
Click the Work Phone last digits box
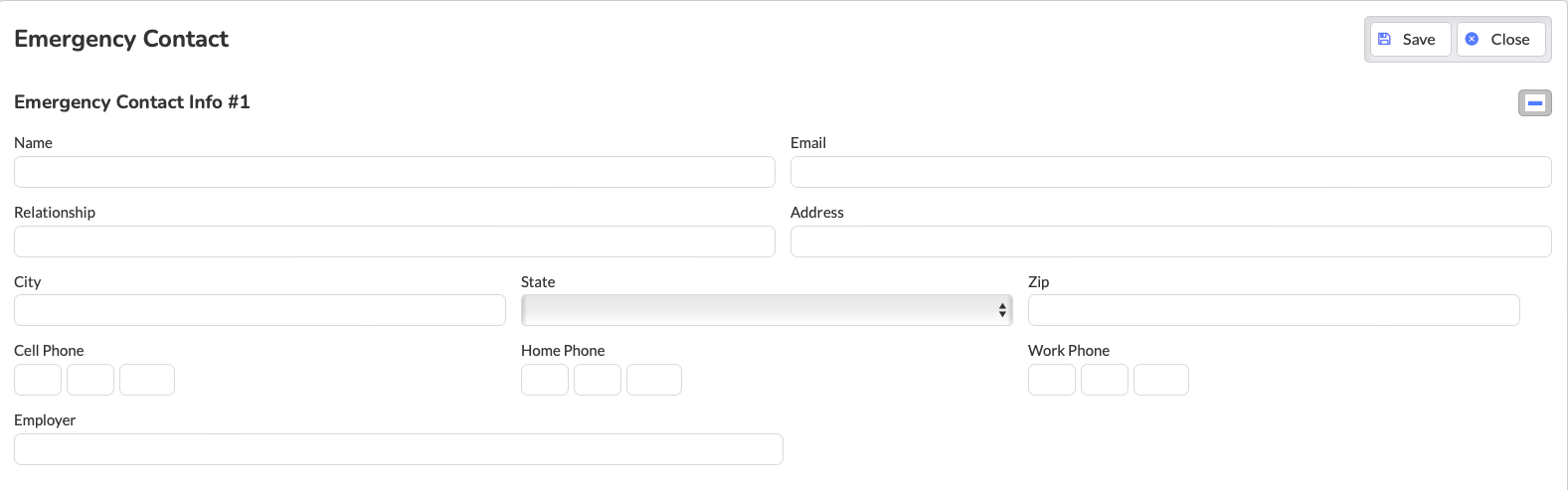(1161, 380)
